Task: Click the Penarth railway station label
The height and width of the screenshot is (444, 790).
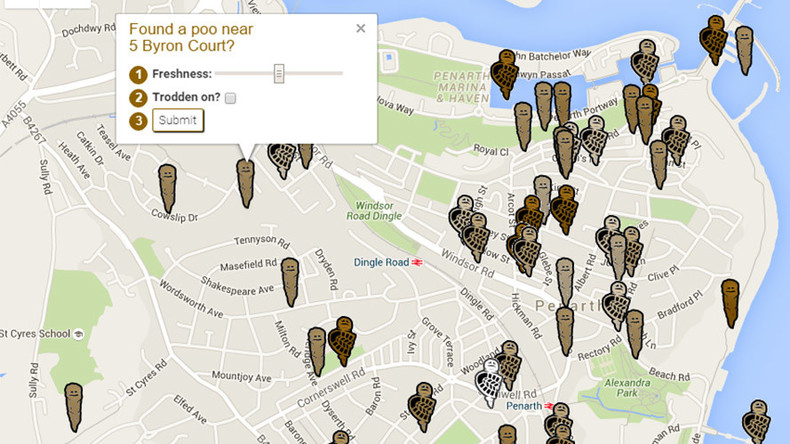Action: [x=524, y=406]
